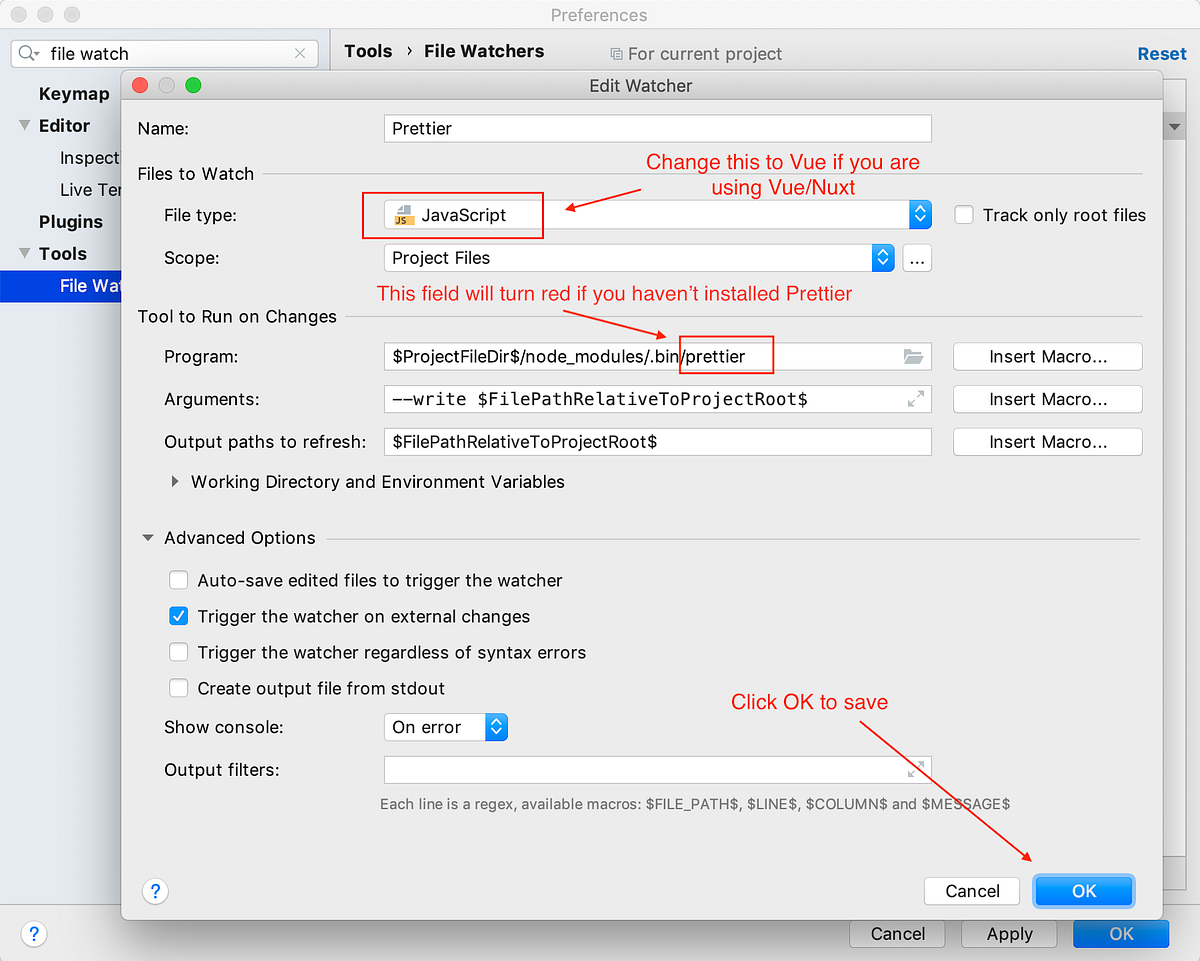
Task: Enable 'Track only root files'
Action: tap(963, 214)
